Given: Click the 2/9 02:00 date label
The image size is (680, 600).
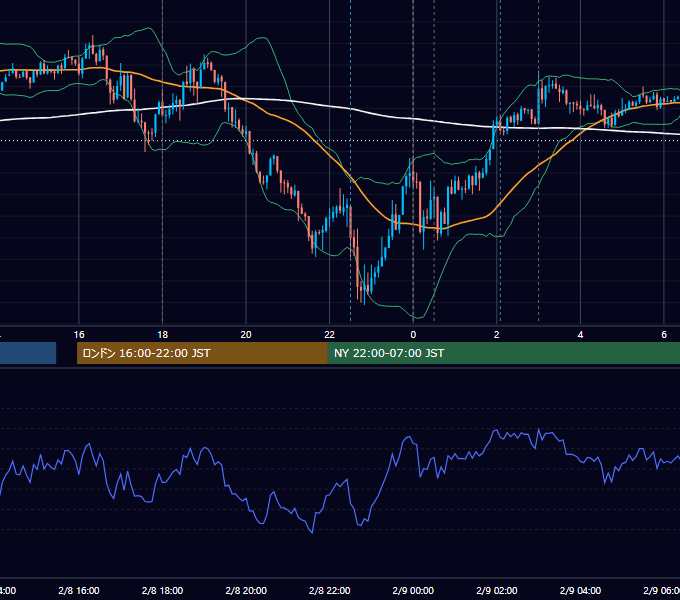Looking at the screenshot, I should point(497,590).
